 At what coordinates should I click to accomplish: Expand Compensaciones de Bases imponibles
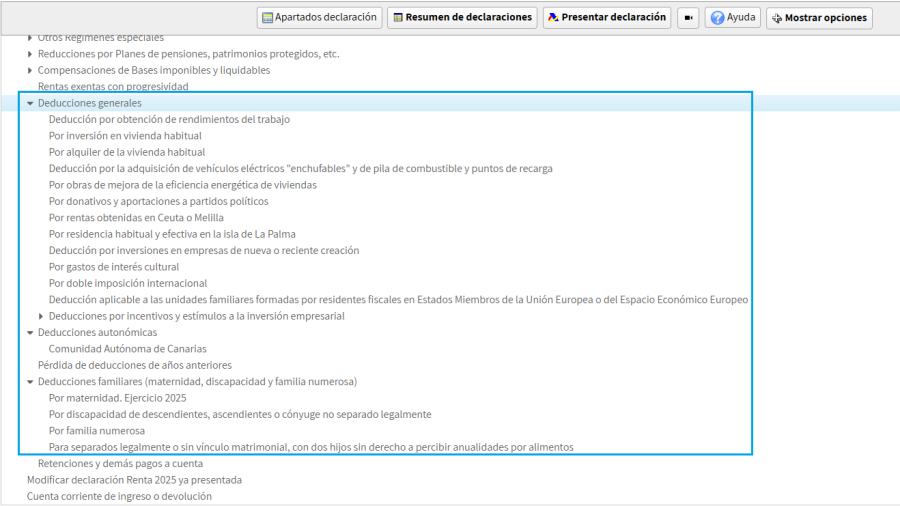[x=30, y=70]
